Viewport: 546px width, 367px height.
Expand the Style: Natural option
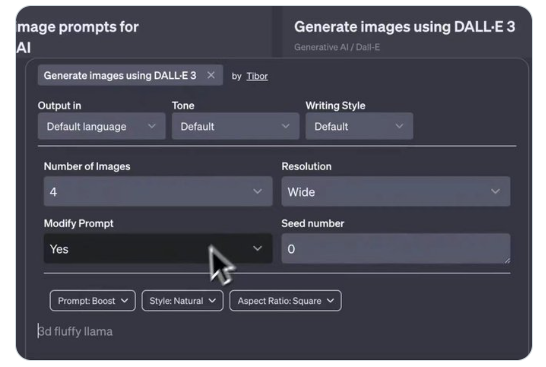pos(182,301)
